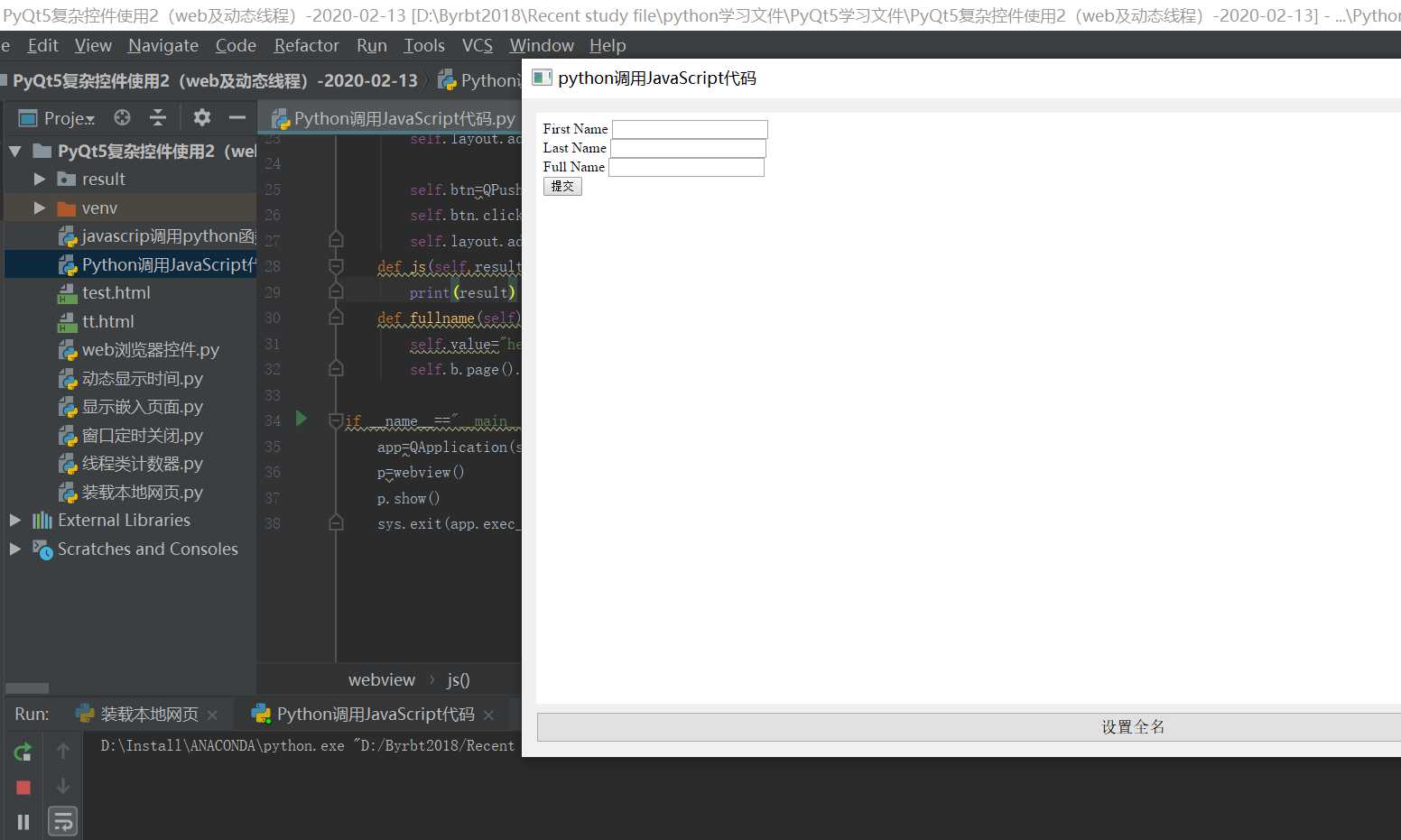The width and height of the screenshot is (1401, 840).
Task: Select 动态显示时间.py file
Action: click(x=142, y=379)
